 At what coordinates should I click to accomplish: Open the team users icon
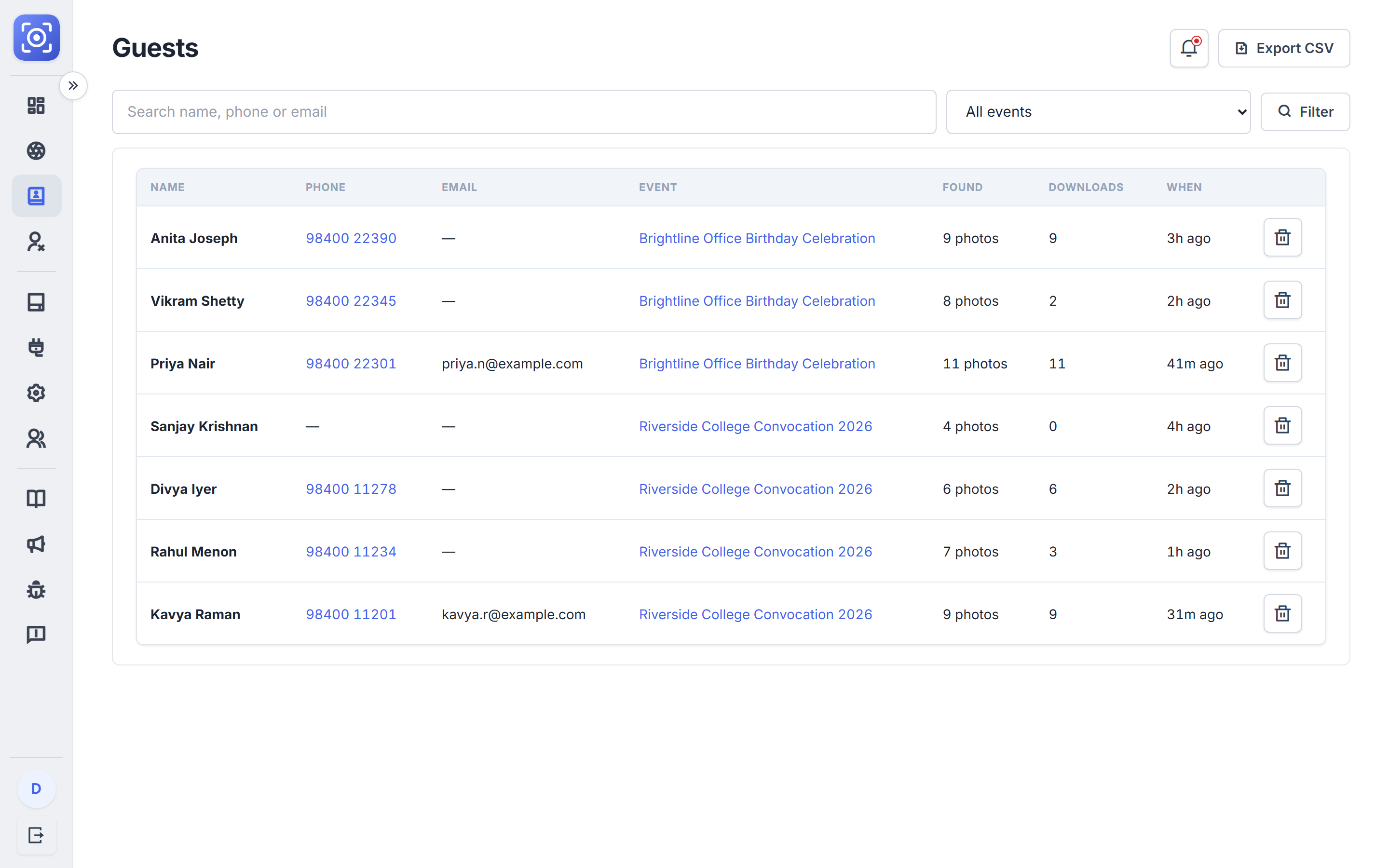(x=36, y=439)
